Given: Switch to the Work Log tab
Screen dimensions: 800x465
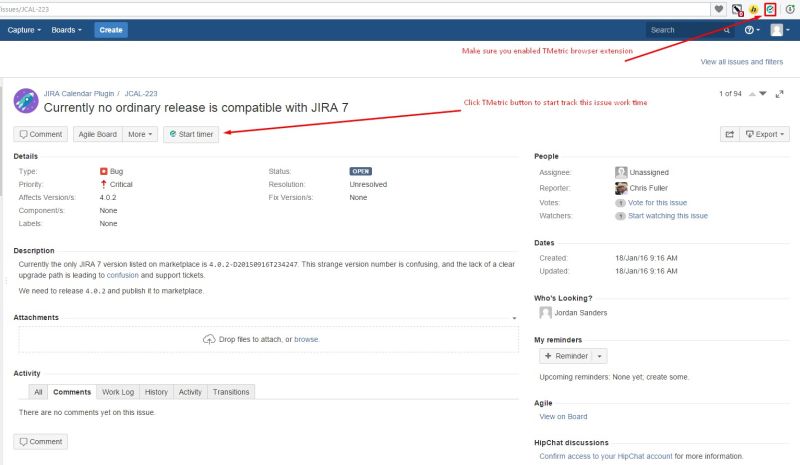Looking at the screenshot, I should (118, 392).
